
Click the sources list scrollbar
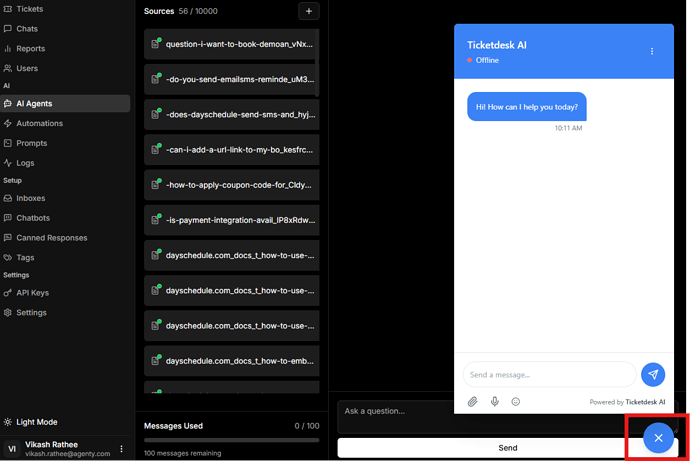click(317, 62)
